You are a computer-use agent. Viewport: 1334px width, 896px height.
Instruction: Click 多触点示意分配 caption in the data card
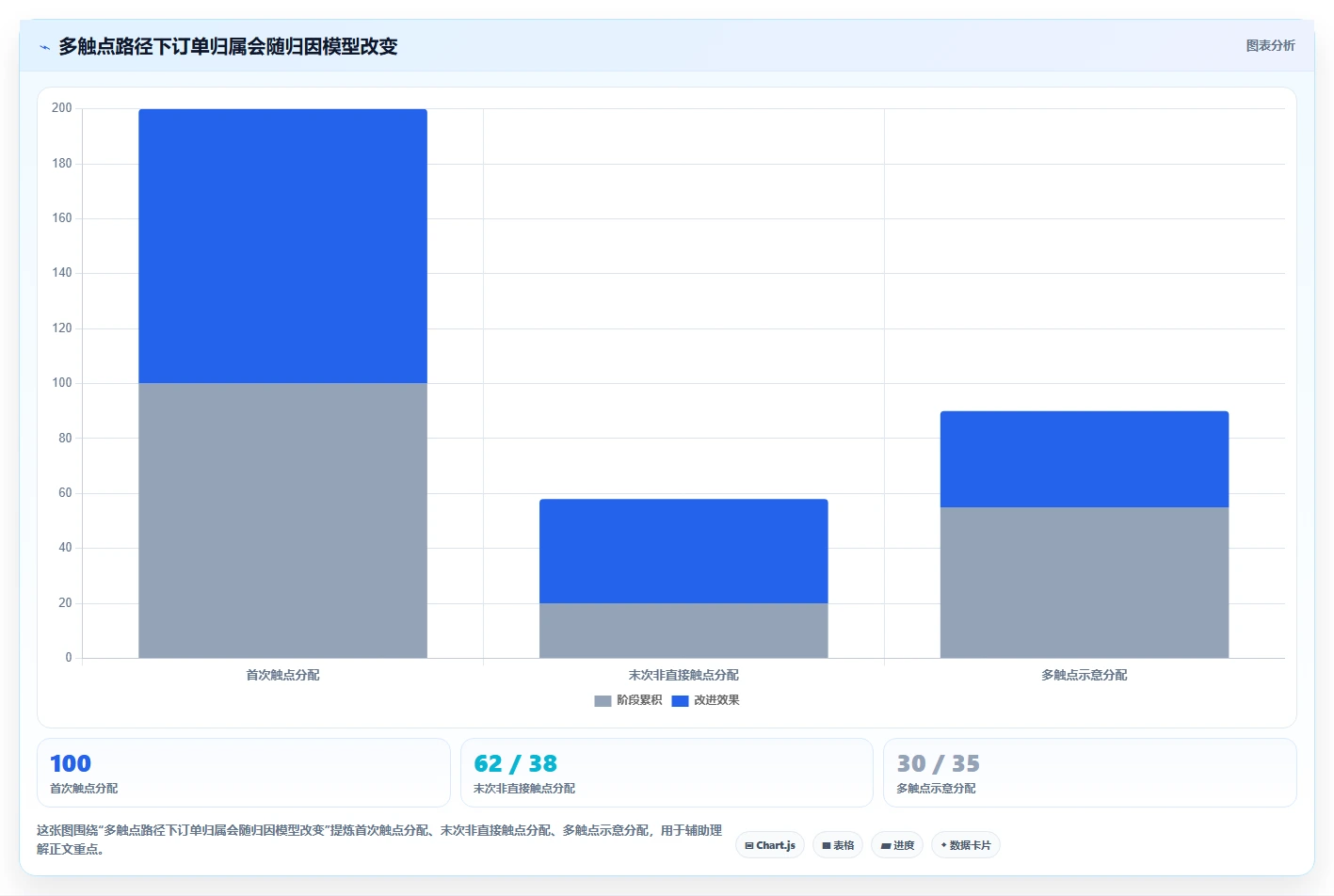pyautogui.click(x=936, y=789)
